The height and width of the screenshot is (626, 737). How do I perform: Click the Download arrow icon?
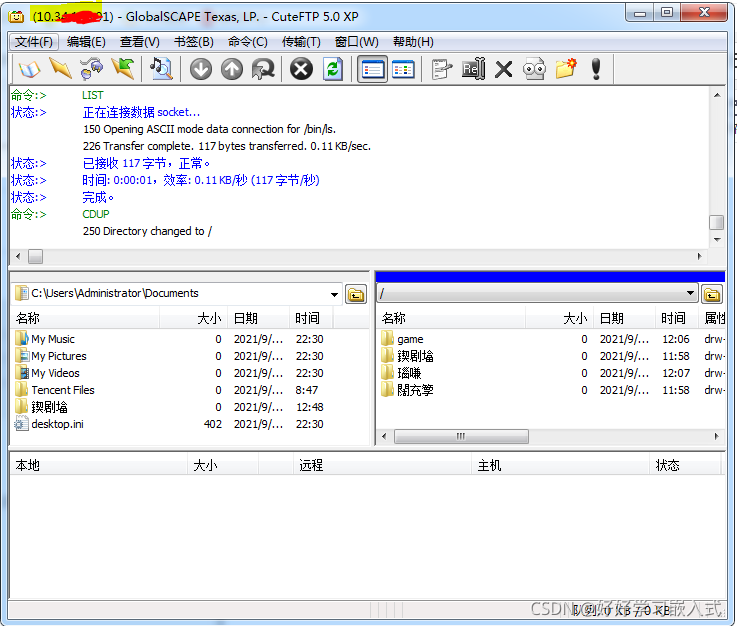click(201, 70)
